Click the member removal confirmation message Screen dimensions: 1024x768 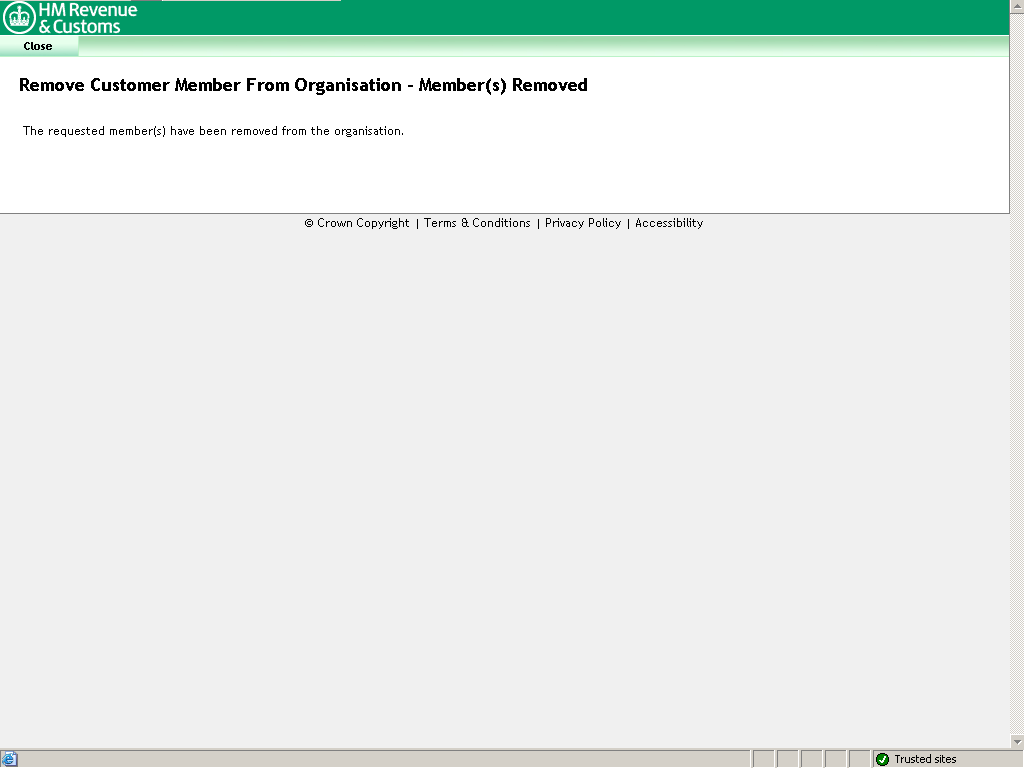[213, 131]
